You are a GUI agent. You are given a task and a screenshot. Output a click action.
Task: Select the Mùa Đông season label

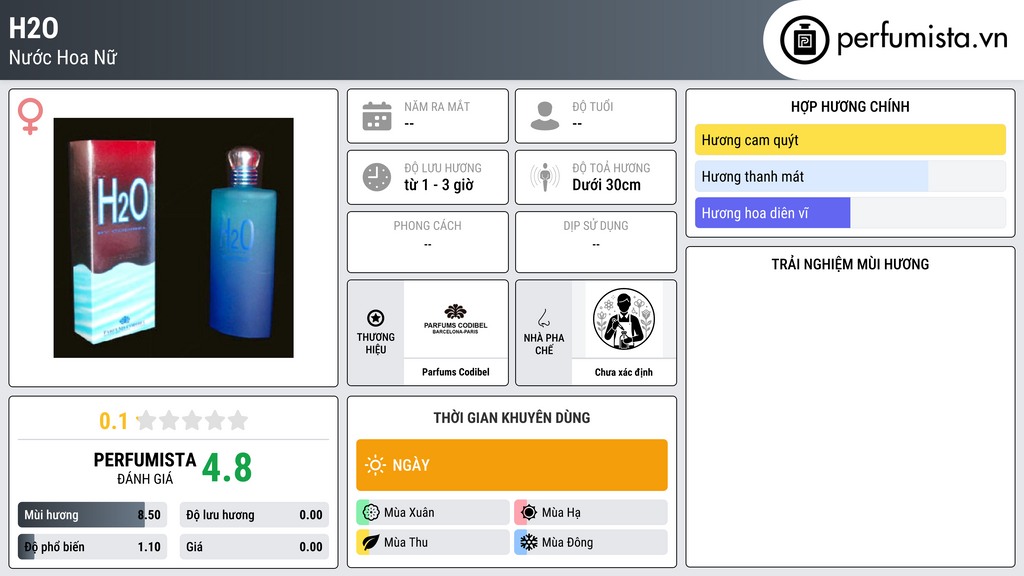(567, 542)
